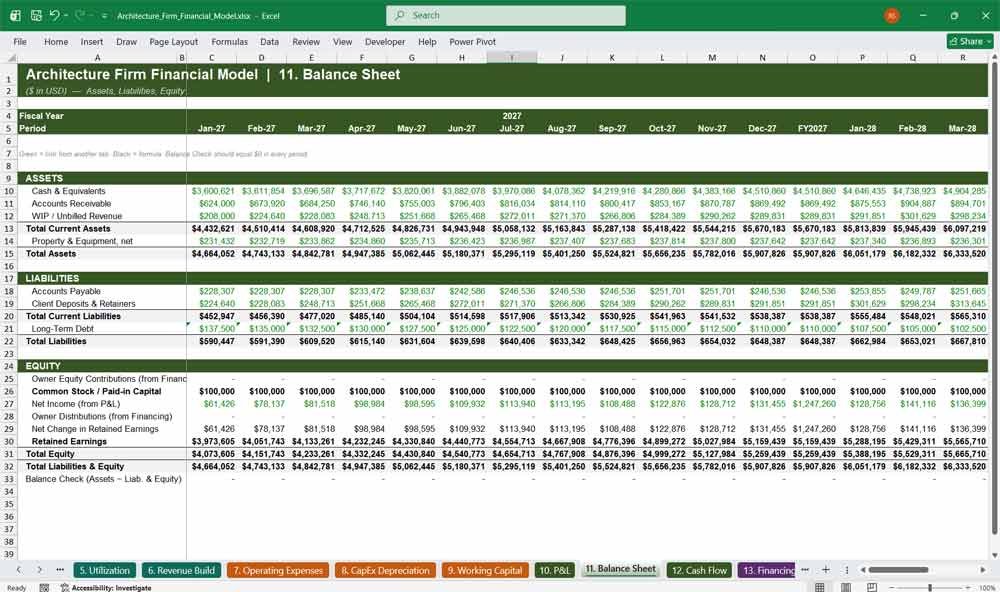Click the horizontal scrollbar left arrow

pos(863,570)
